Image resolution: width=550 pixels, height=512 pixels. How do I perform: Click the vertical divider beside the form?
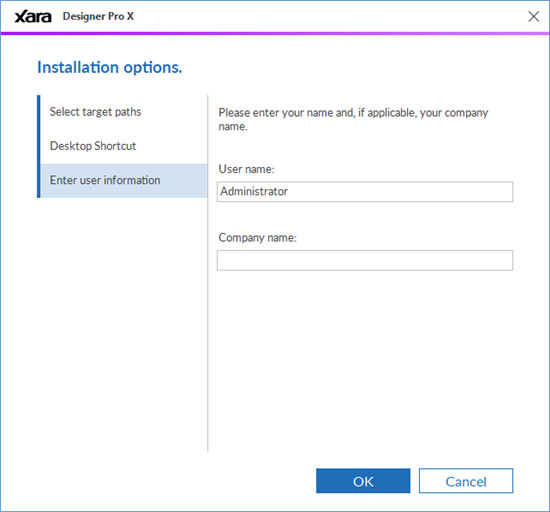[x=208, y=273]
